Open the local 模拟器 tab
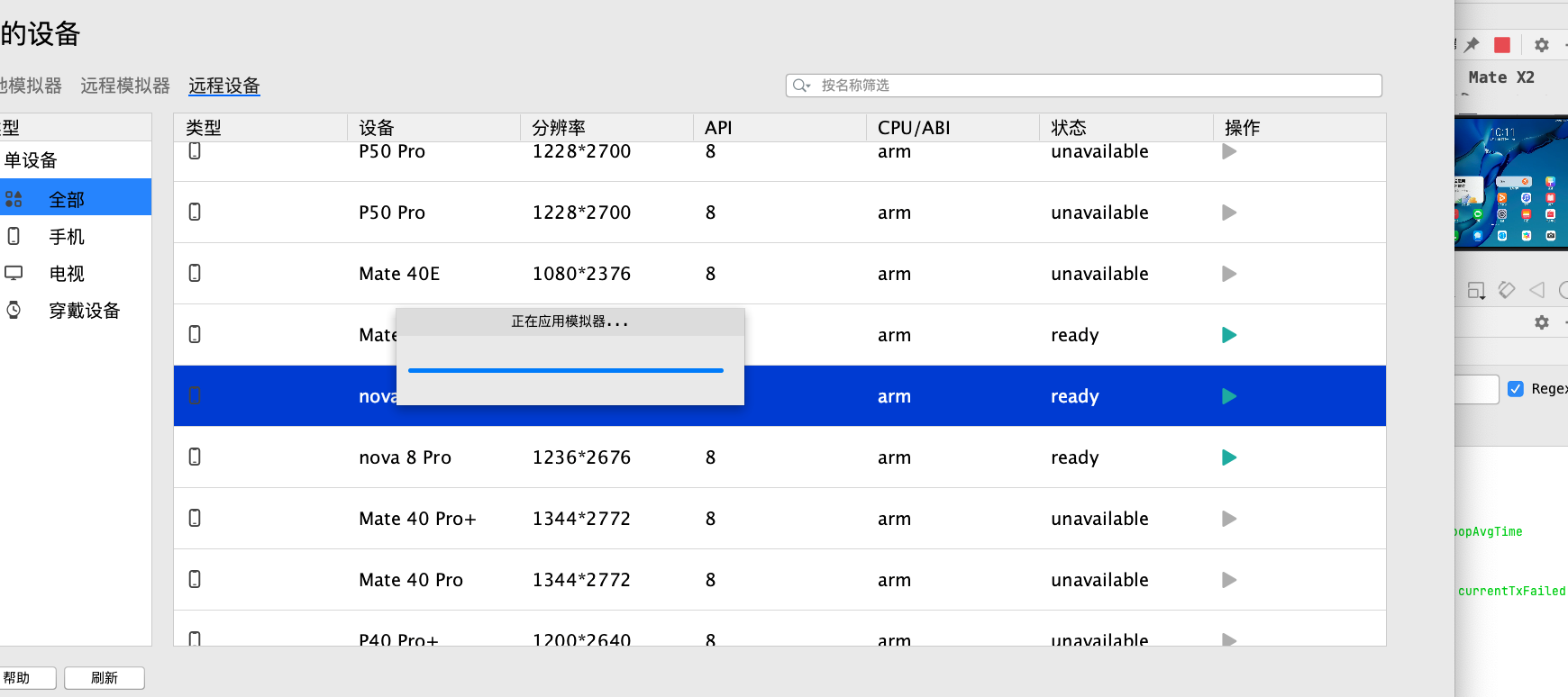 pyautogui.click(x=31, y=86)
